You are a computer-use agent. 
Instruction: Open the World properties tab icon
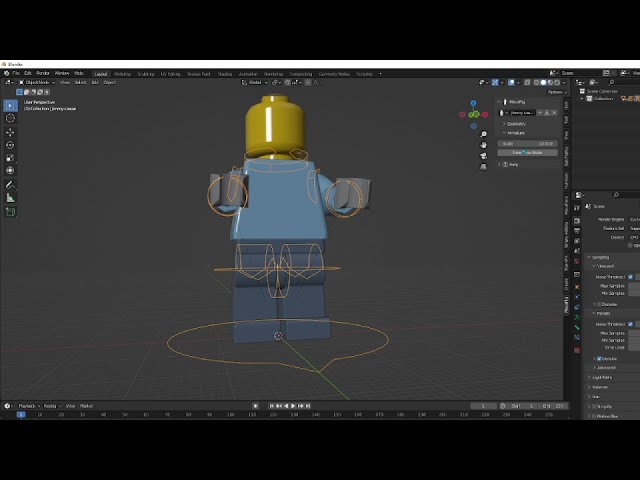point(577,261)
